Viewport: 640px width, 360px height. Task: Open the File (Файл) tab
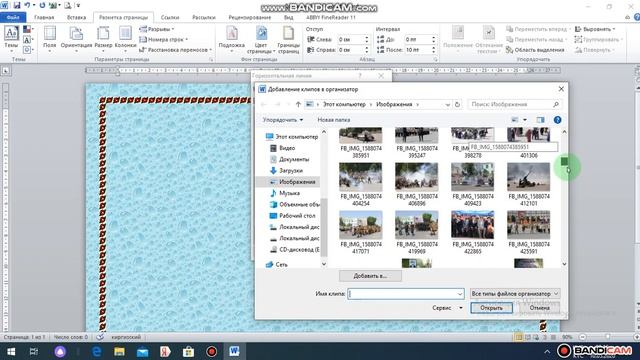click(x=13, y=18)
